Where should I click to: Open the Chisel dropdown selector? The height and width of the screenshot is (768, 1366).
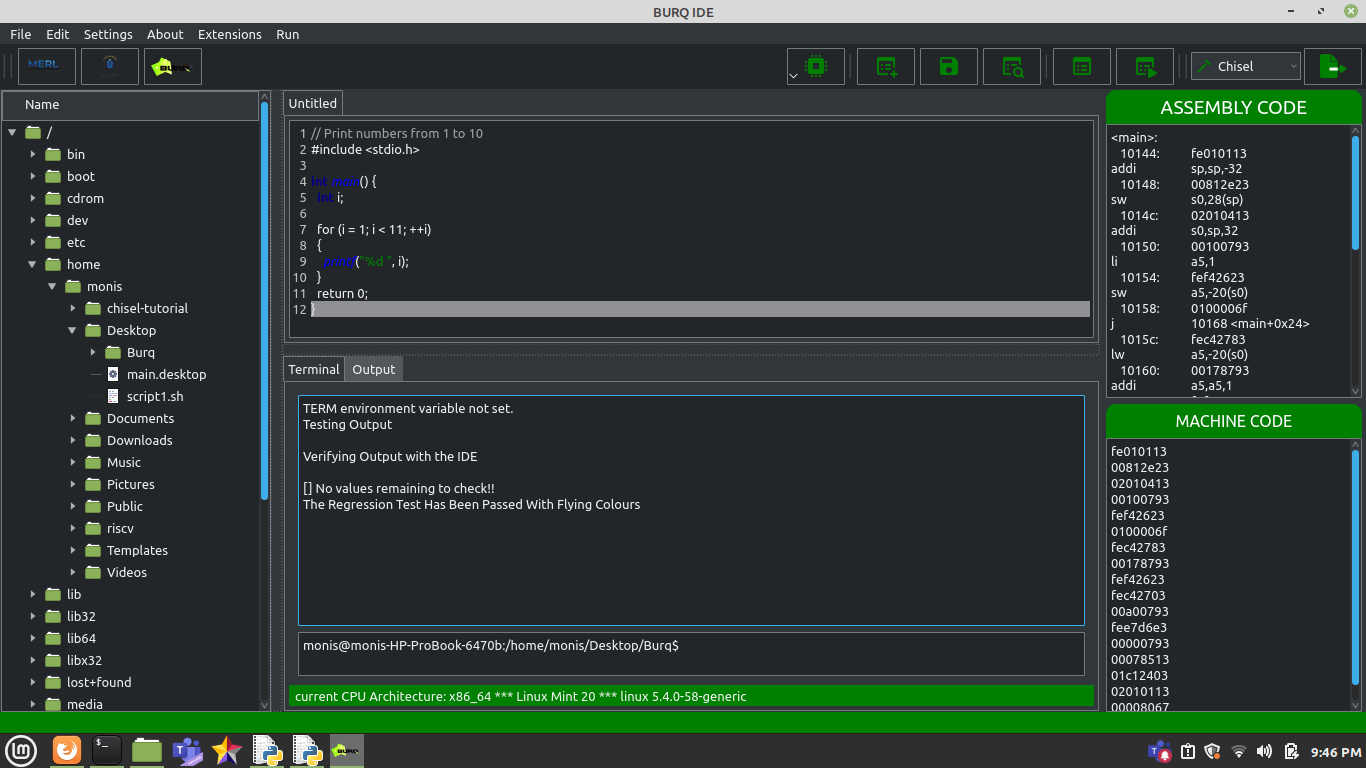point(1246,66)
